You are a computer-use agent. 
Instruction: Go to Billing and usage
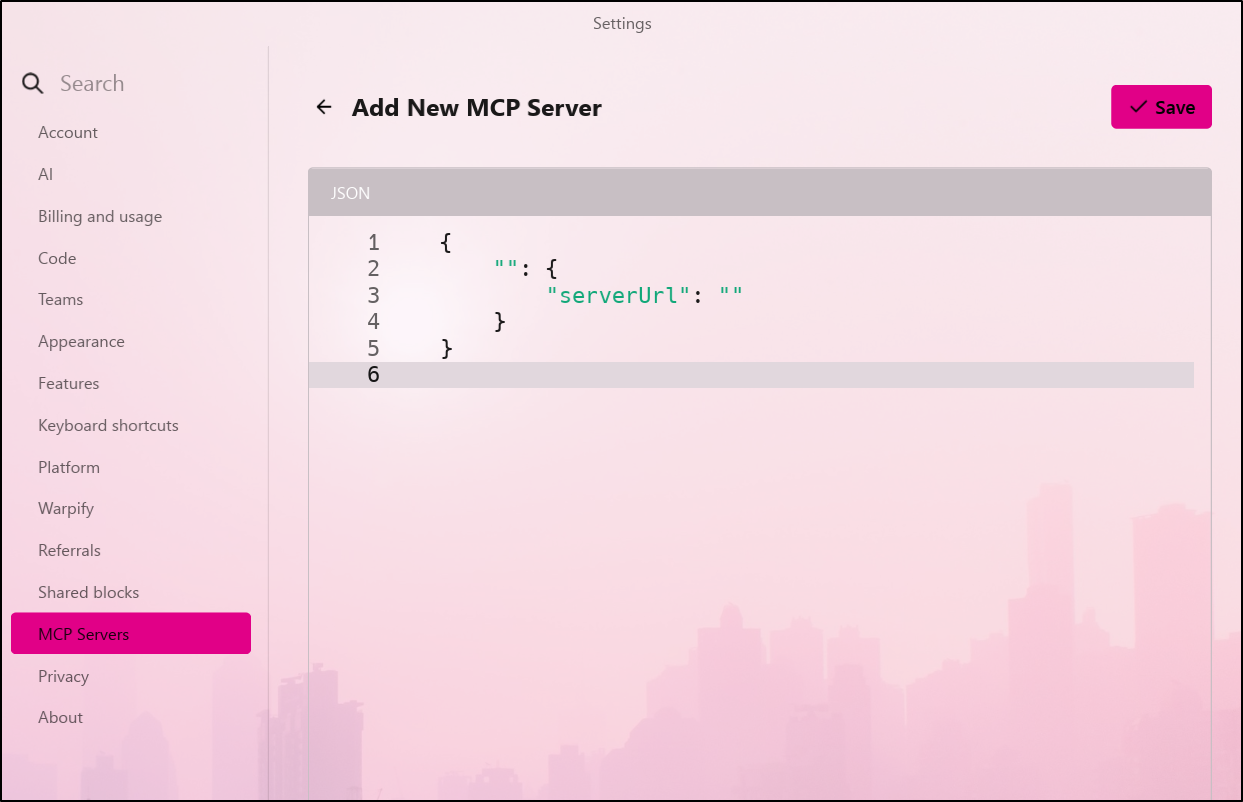click(x=100, y=217)
